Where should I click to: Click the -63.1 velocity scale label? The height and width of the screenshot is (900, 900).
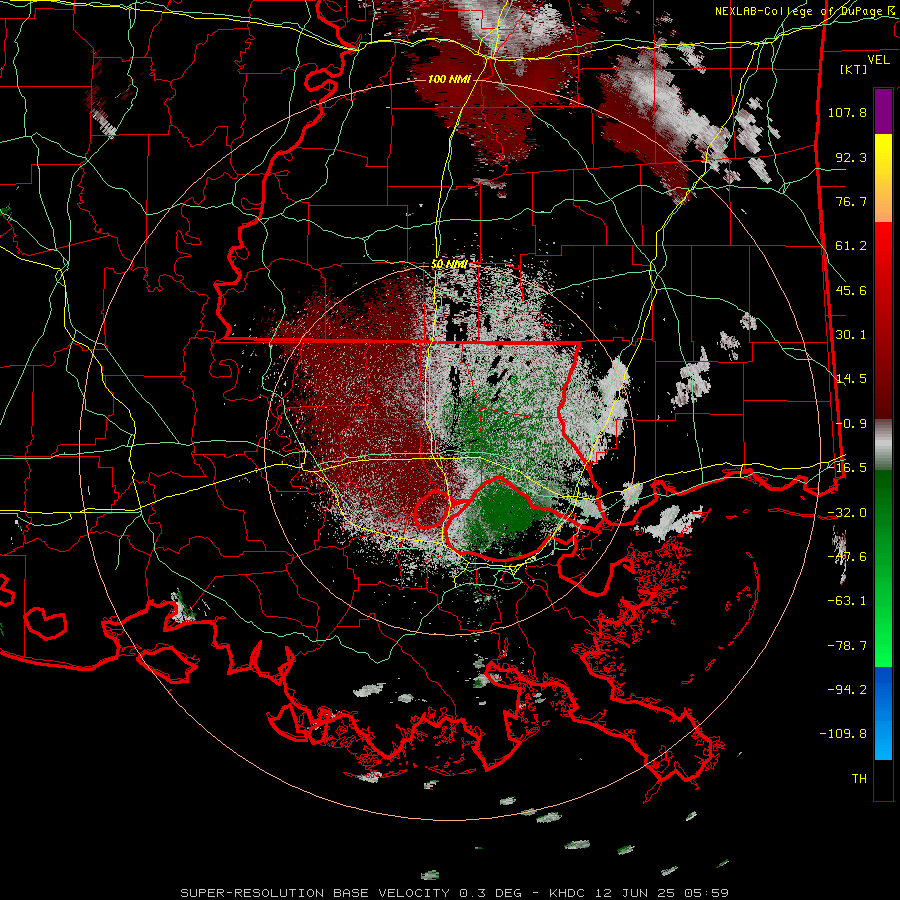tap(847, 600)
